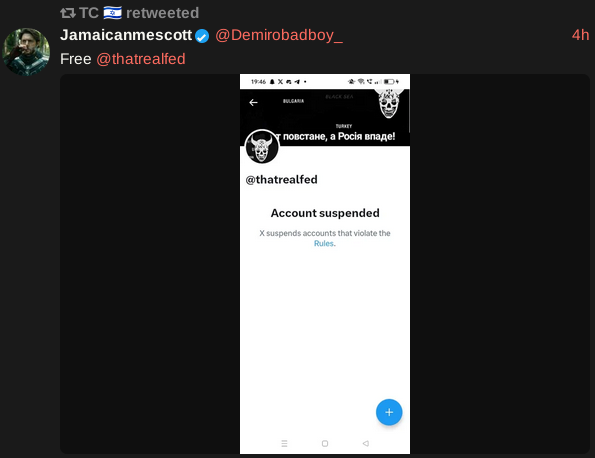Click the blue verified badge
The width and height of the screenshot is (595, 458).
click(202, 36)
